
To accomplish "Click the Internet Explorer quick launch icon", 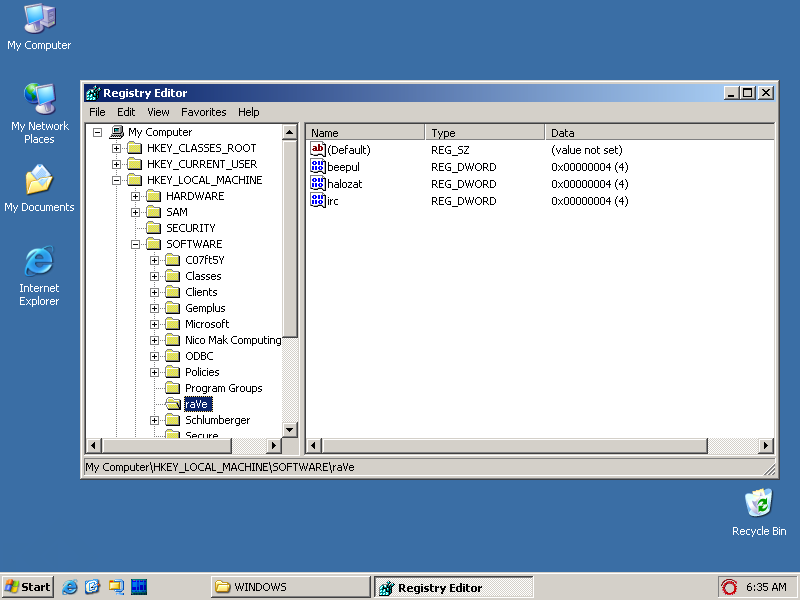I will click(x=70, y=587).
